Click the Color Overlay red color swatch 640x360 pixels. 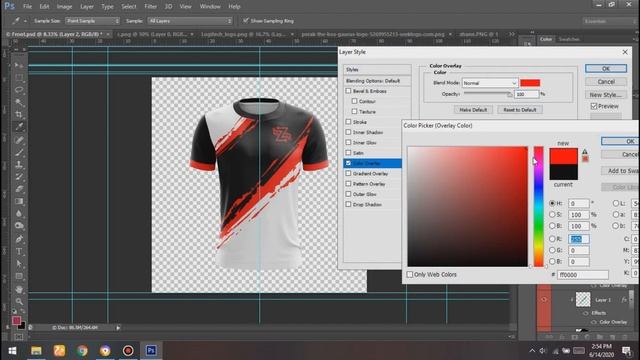click(x=530, y=83)
